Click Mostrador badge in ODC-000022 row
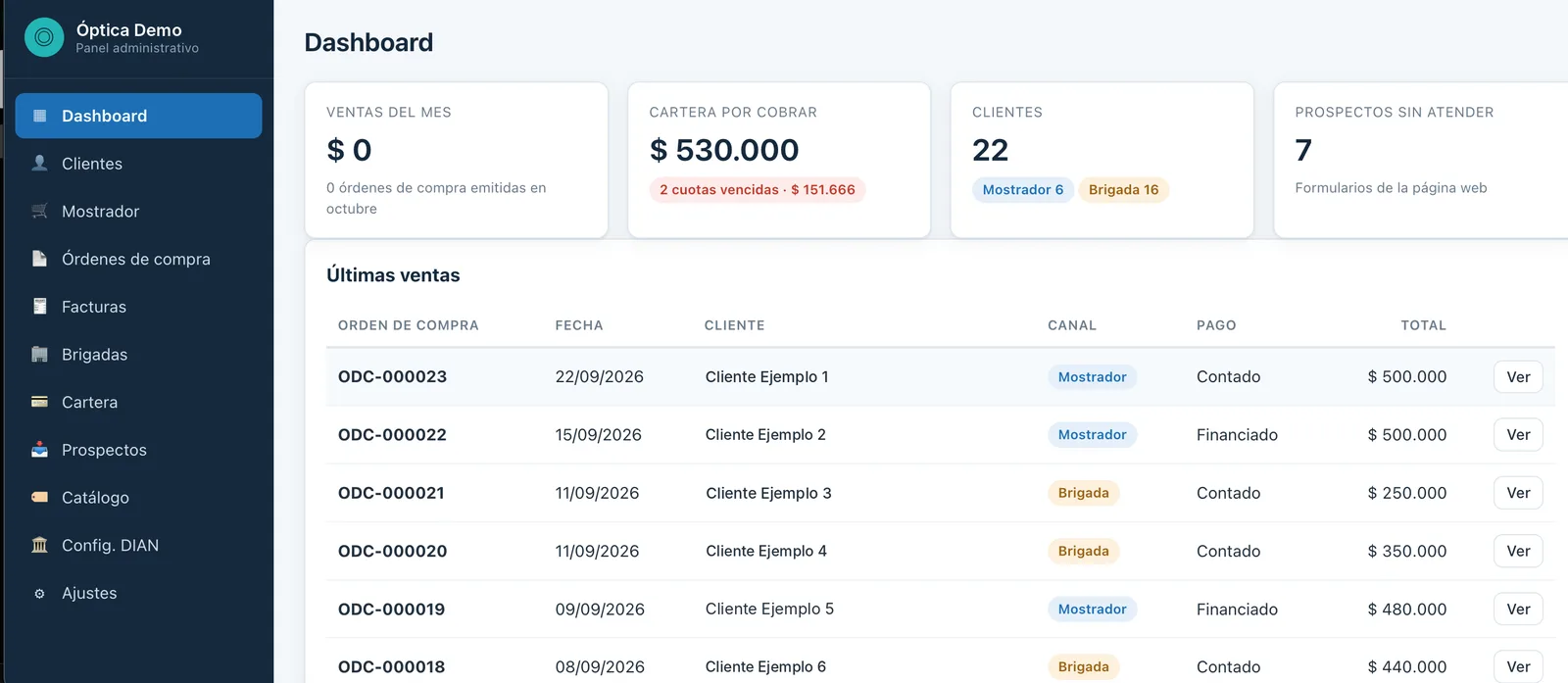1568x683 pixels. point(1092,435)
